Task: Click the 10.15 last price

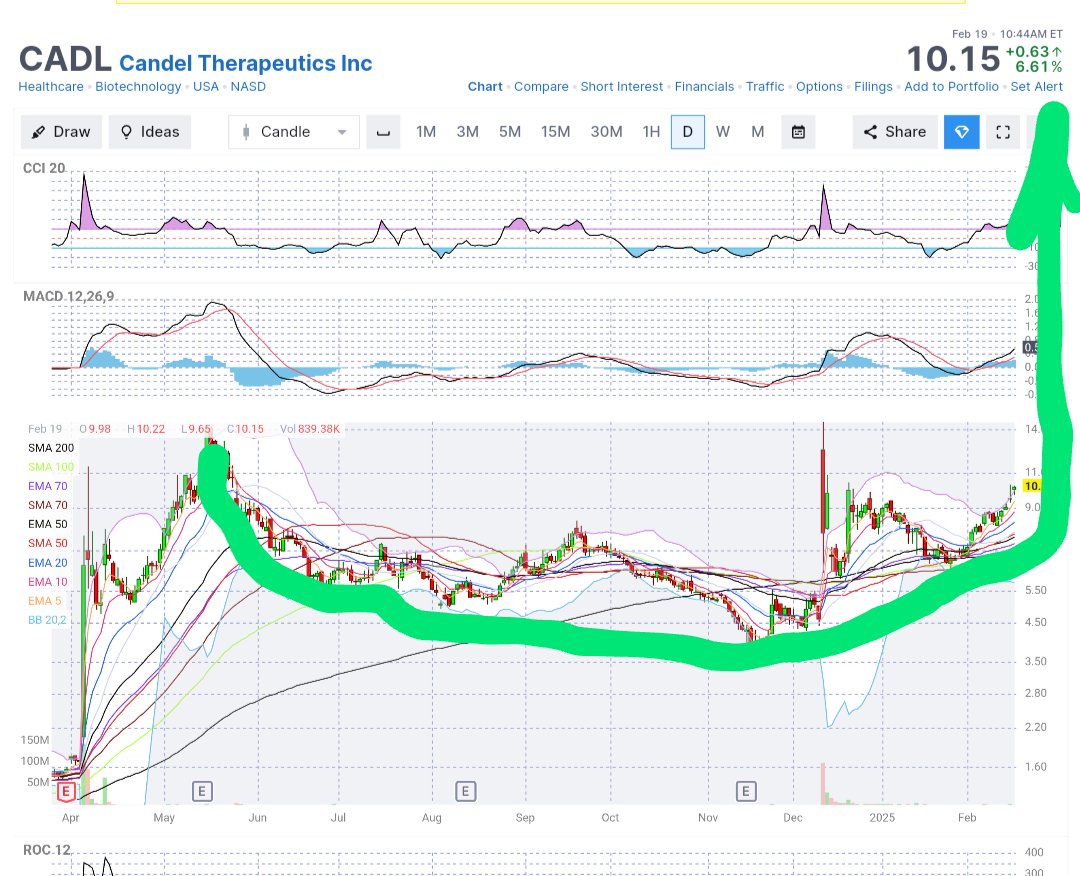Action: (953, 59)
